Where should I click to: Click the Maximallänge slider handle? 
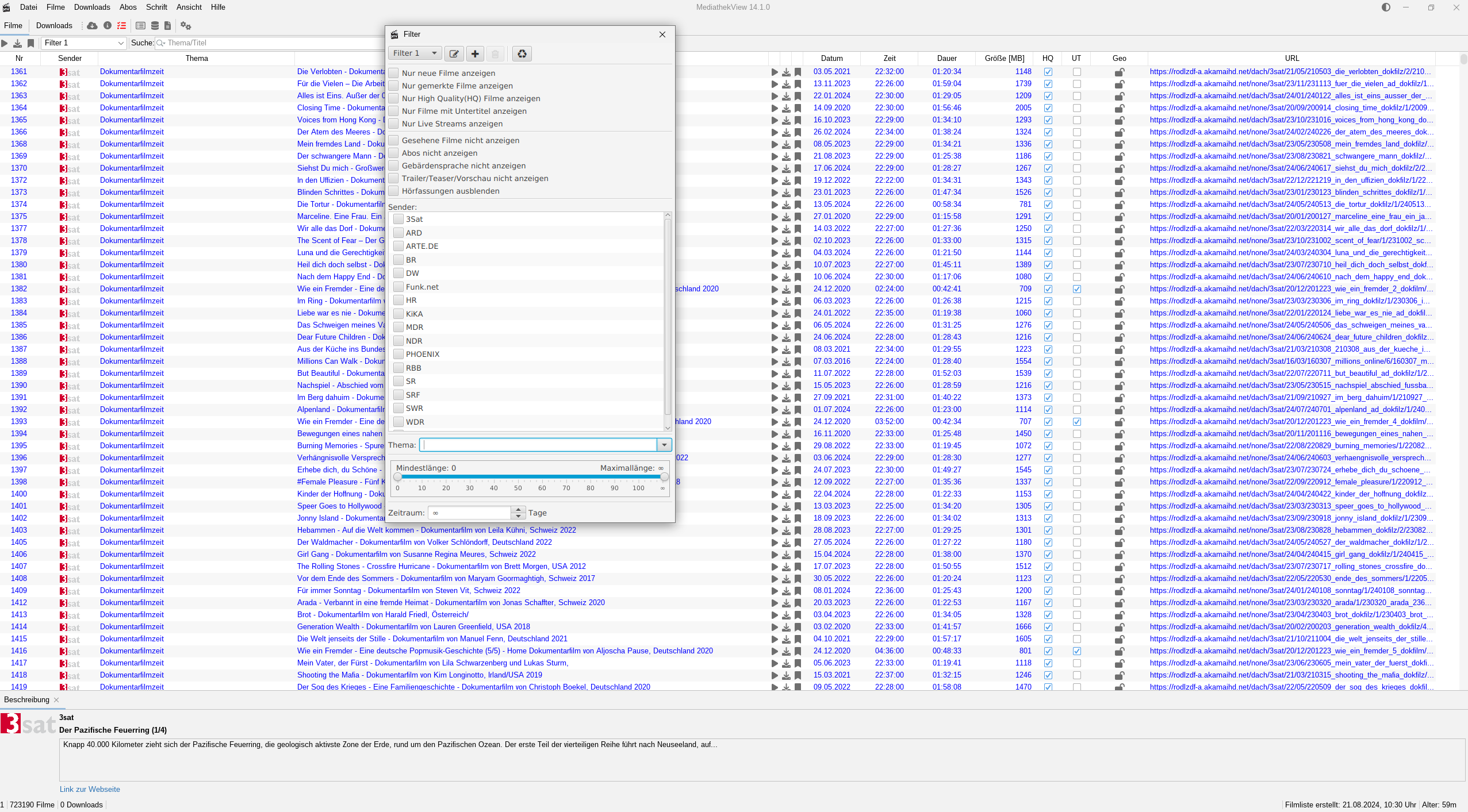pos(664,477)
